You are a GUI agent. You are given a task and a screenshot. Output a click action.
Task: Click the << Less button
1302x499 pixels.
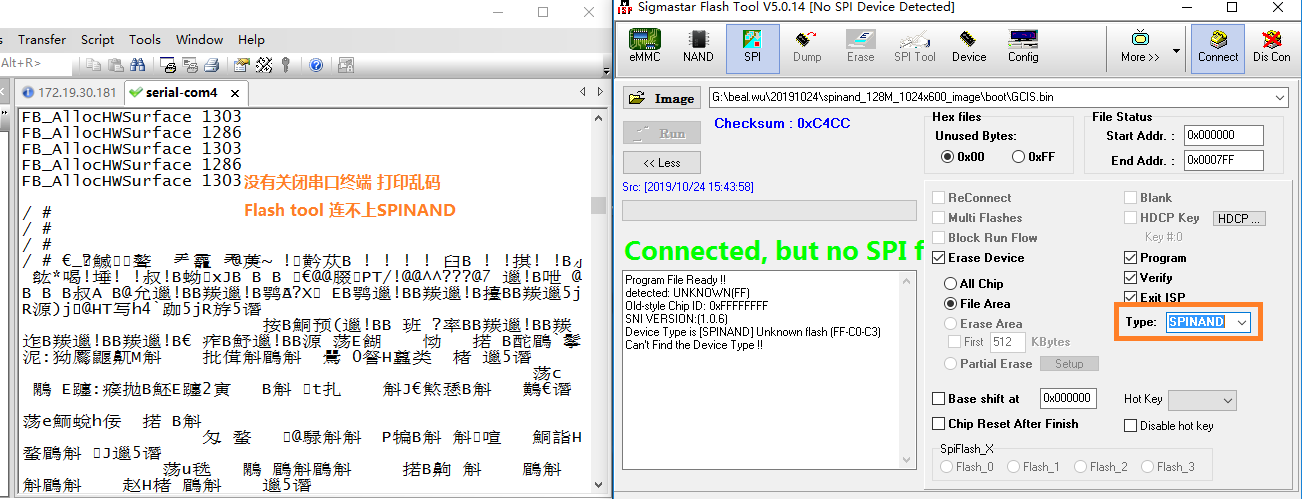tap(661, 163)
